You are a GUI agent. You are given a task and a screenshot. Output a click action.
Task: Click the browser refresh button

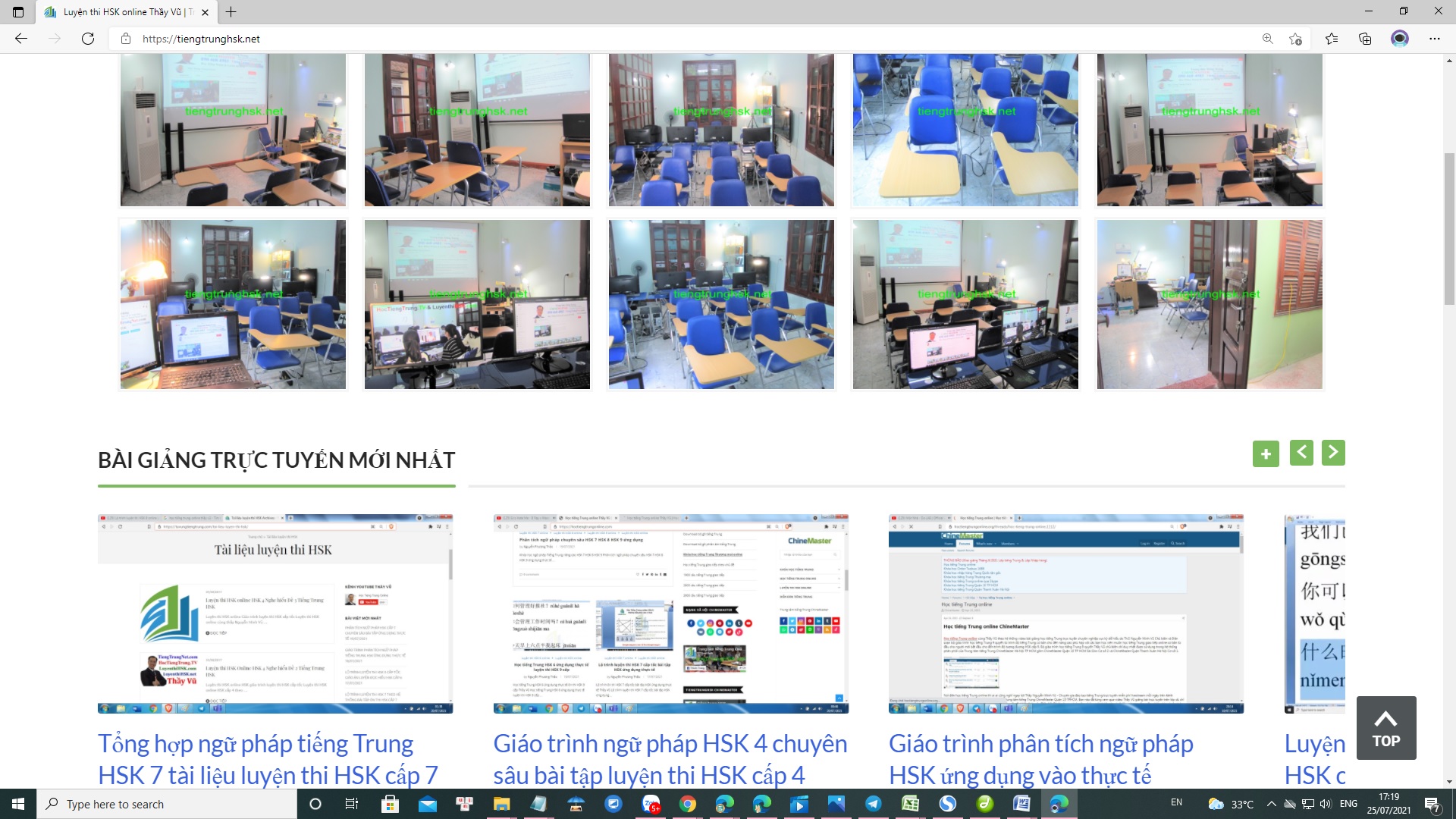point(88,39)
